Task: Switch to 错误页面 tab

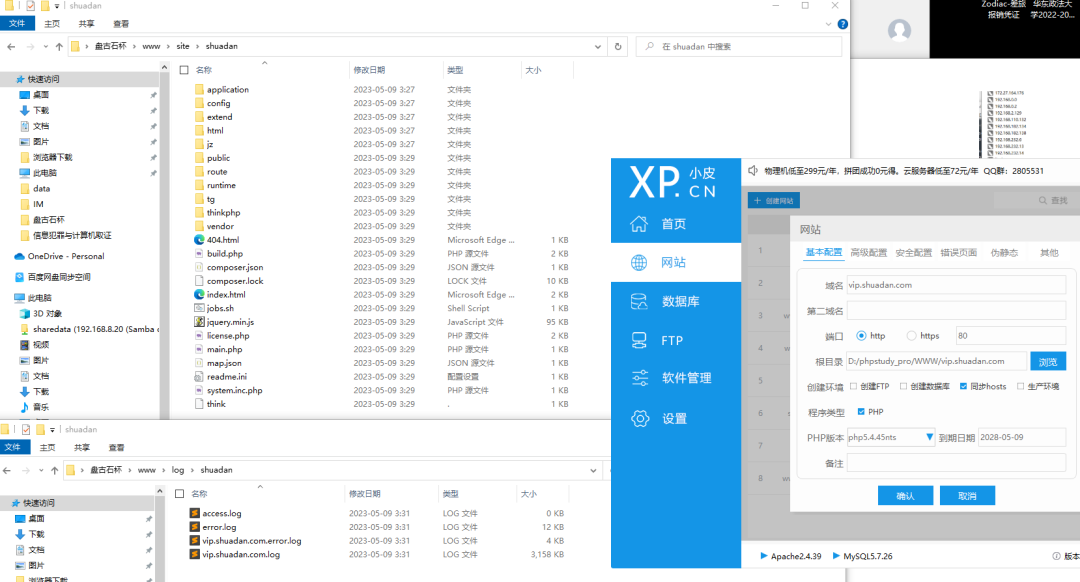Action: click(959, 253)
